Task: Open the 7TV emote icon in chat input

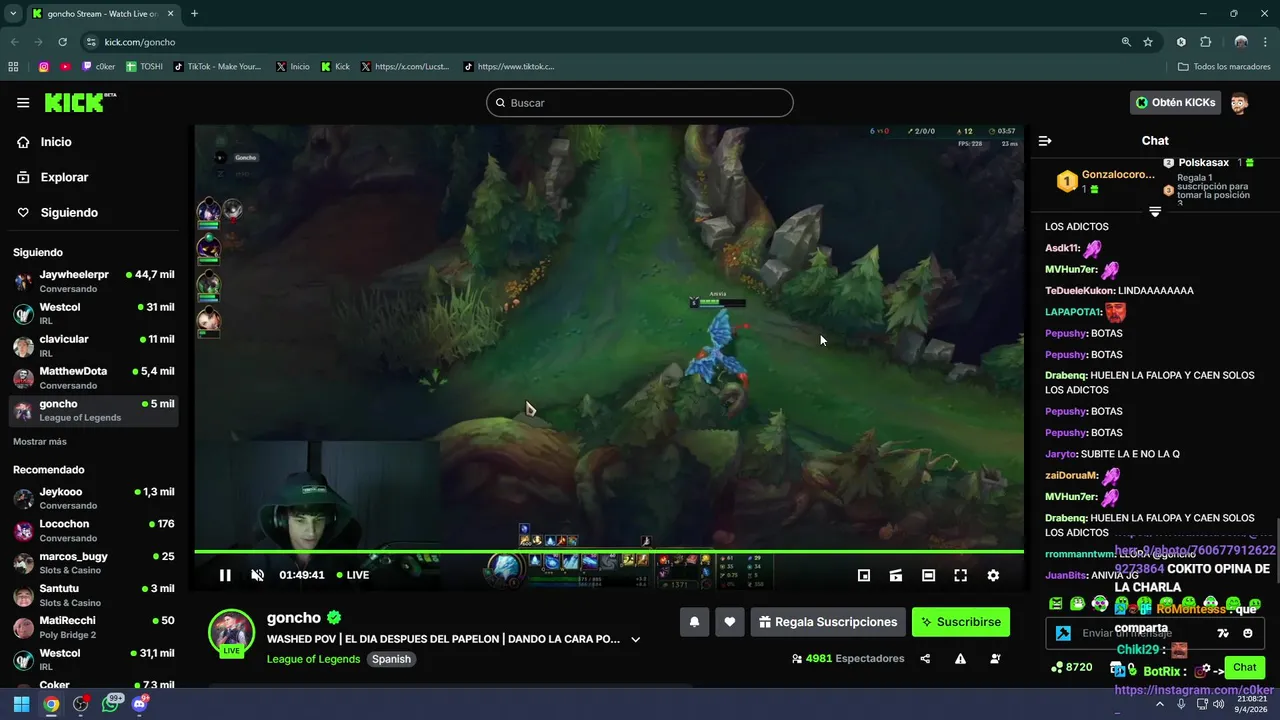Action: [x=1223, y=633]
